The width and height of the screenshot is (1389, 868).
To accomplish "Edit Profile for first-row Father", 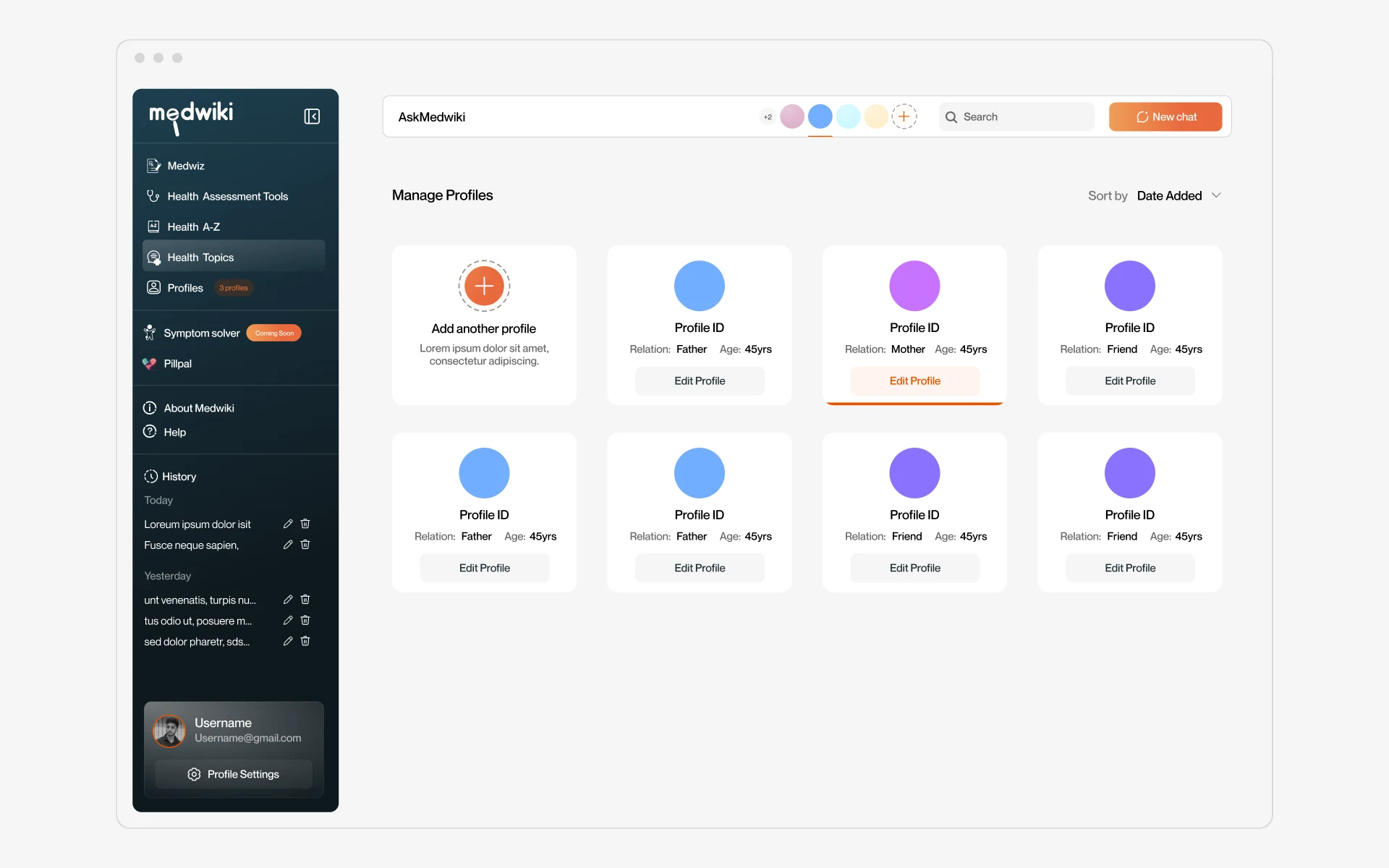I will (x=700, y=380).
